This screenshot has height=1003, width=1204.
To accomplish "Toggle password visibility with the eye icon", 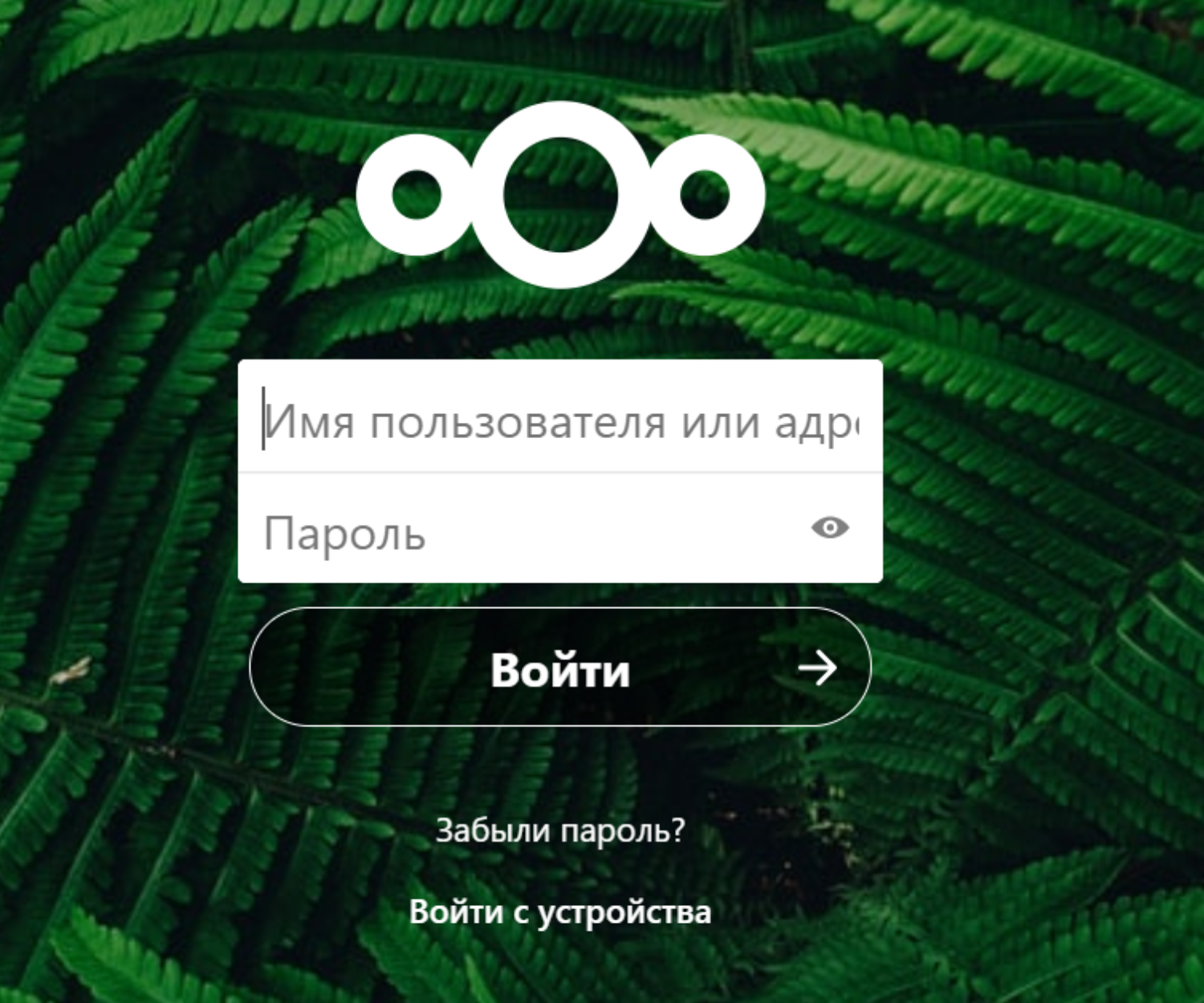I will tap(830, 528).
